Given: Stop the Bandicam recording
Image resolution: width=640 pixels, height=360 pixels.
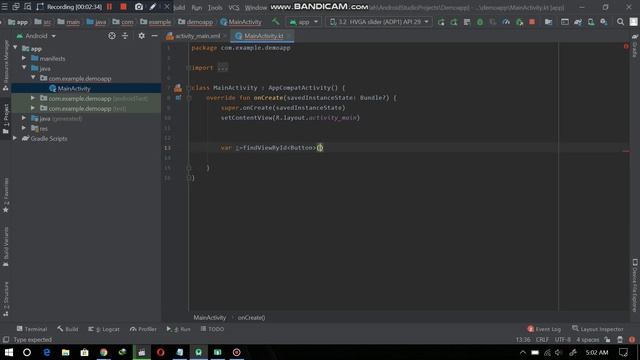Looking at the screenshot, I should coord(123,7).
